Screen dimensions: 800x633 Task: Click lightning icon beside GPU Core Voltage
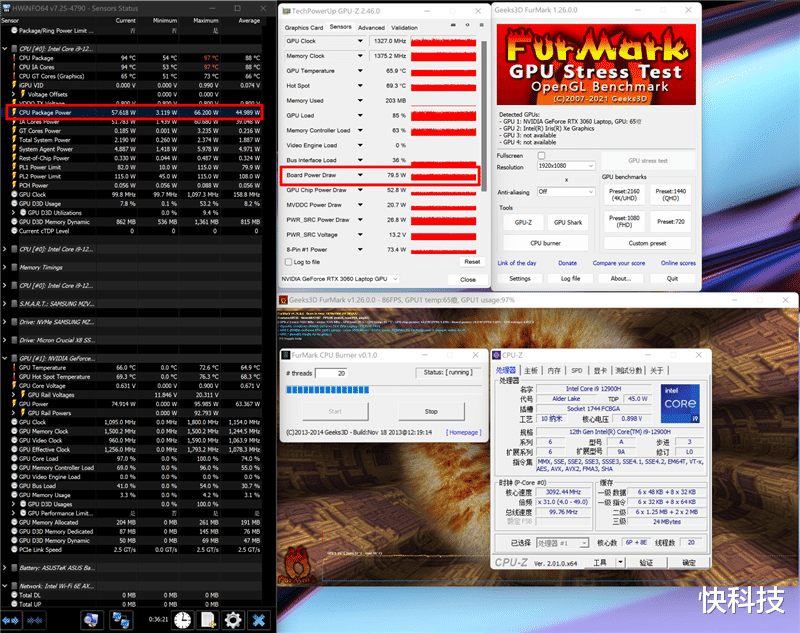point(14,386)
